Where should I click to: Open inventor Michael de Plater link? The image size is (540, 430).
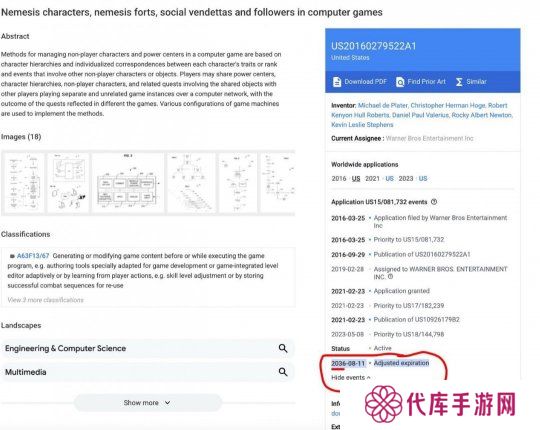point(383,105)
